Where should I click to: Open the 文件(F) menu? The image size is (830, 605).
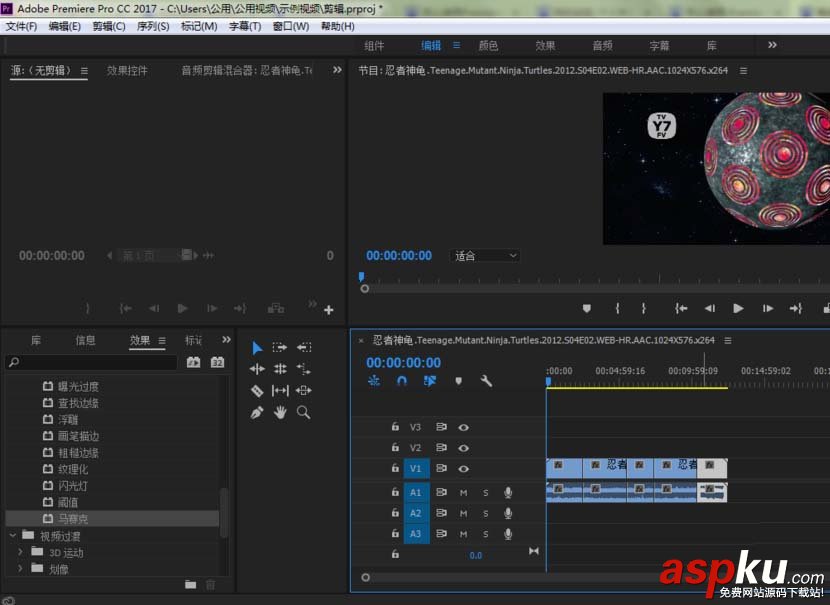pyautogui.click(x=21, y=26)
